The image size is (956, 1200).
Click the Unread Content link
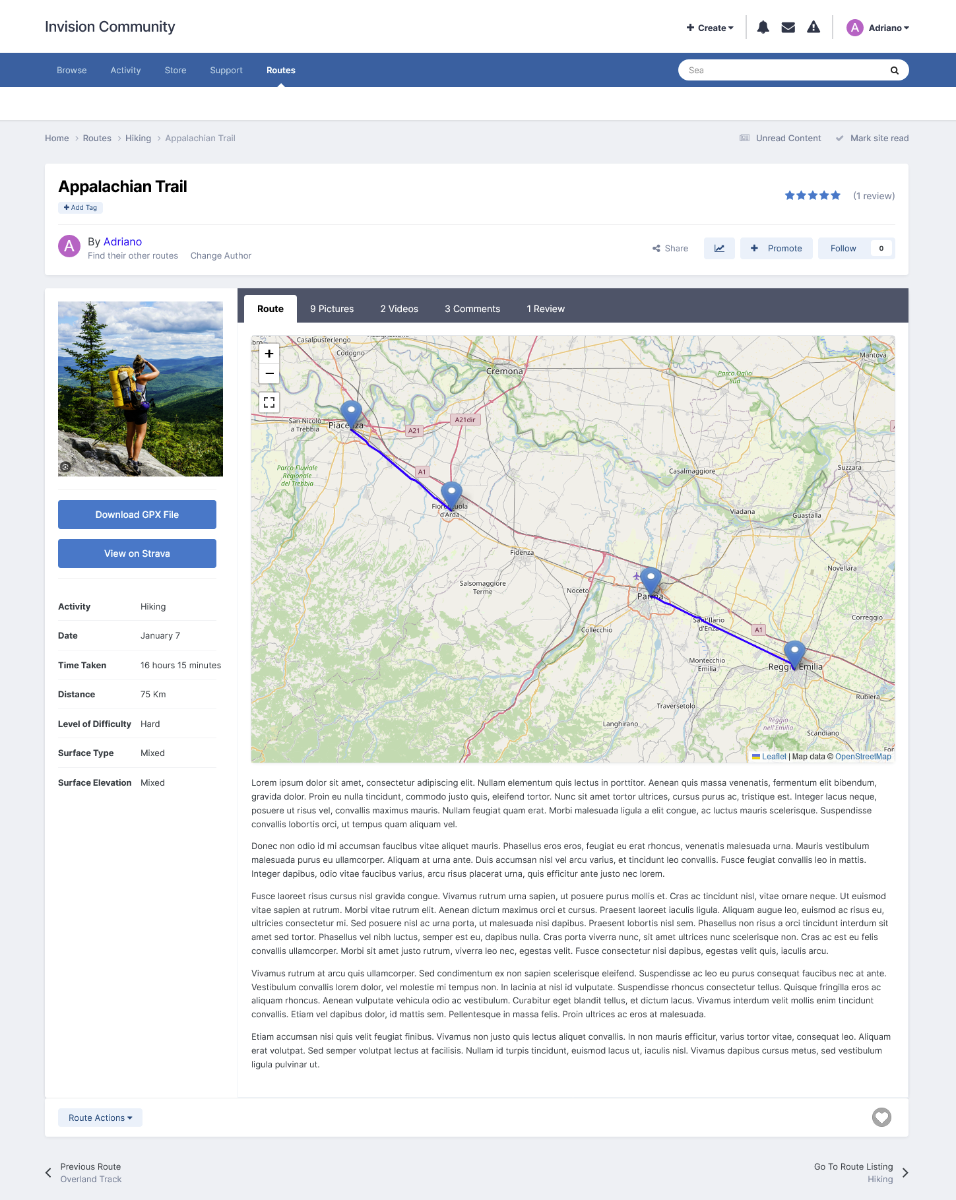(780, 138)
